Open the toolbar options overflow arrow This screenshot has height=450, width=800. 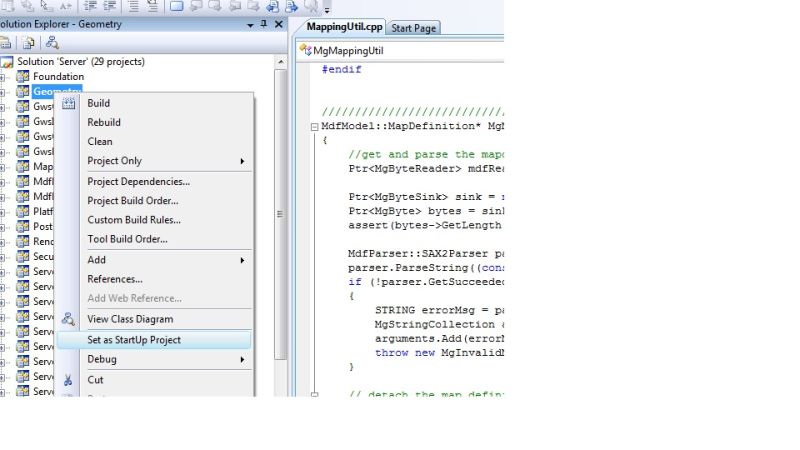327,9
